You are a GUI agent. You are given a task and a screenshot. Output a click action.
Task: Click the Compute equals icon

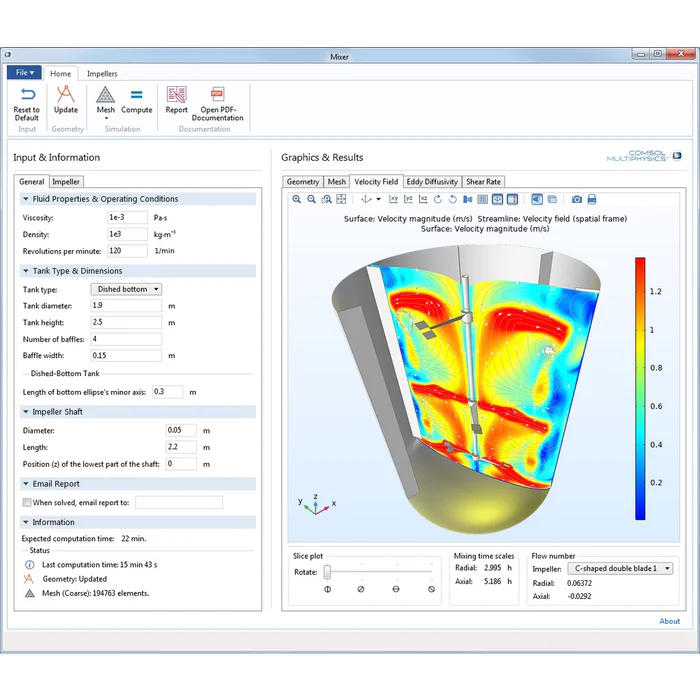tap(137, 94)
